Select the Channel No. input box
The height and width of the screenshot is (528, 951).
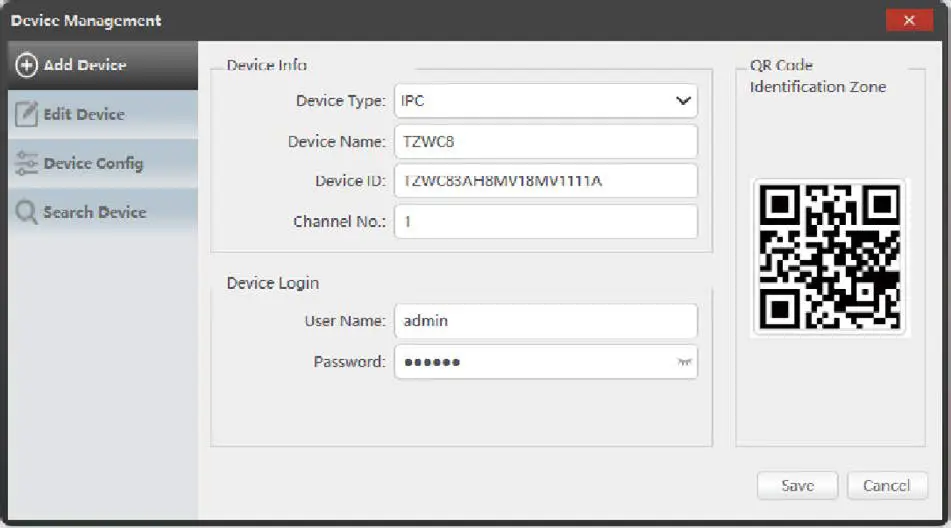pos(545,222)
